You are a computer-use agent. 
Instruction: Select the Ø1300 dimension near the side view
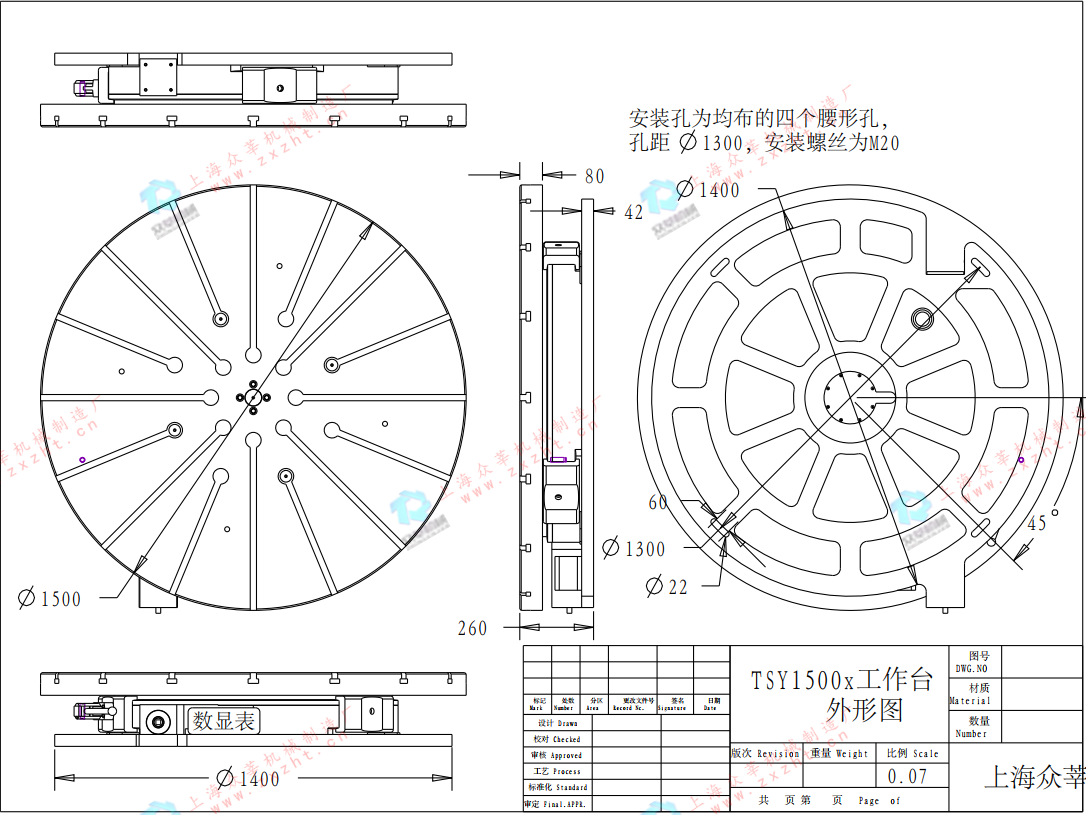[634, 548]
